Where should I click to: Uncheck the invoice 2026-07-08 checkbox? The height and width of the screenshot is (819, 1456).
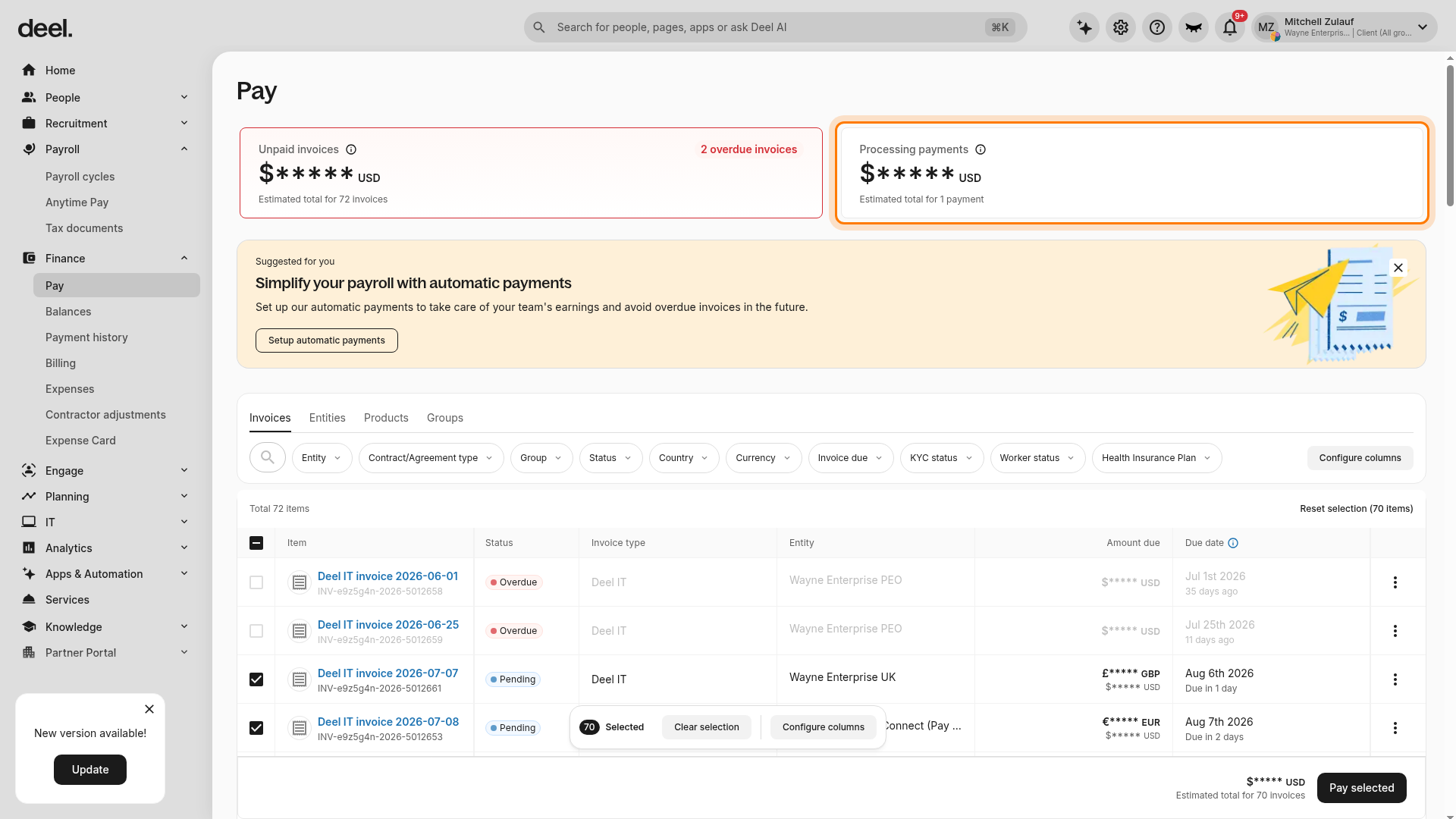click(256, 728)
